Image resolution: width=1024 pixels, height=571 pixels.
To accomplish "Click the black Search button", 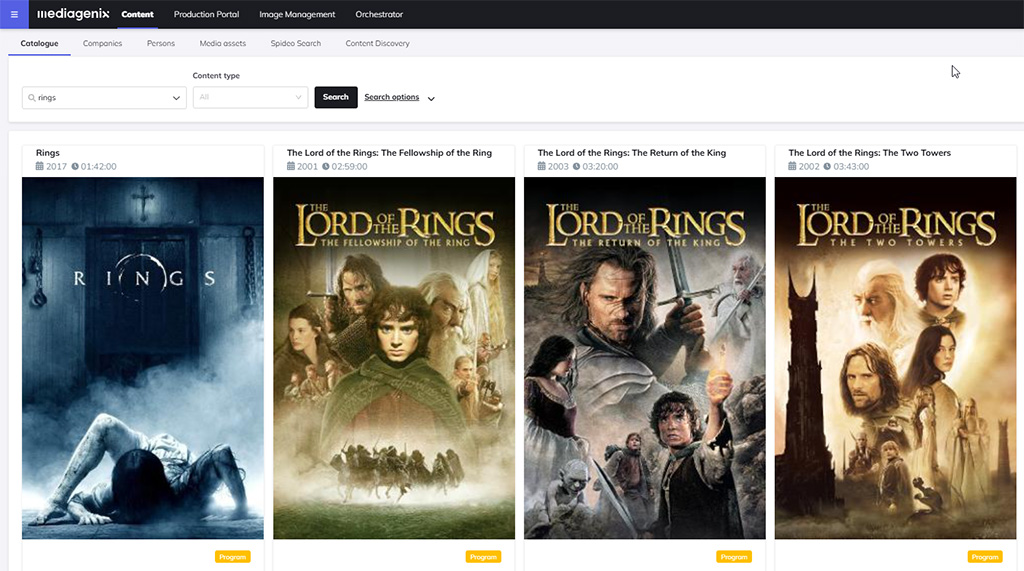I will pyautogui.click(x=336, y=97).
